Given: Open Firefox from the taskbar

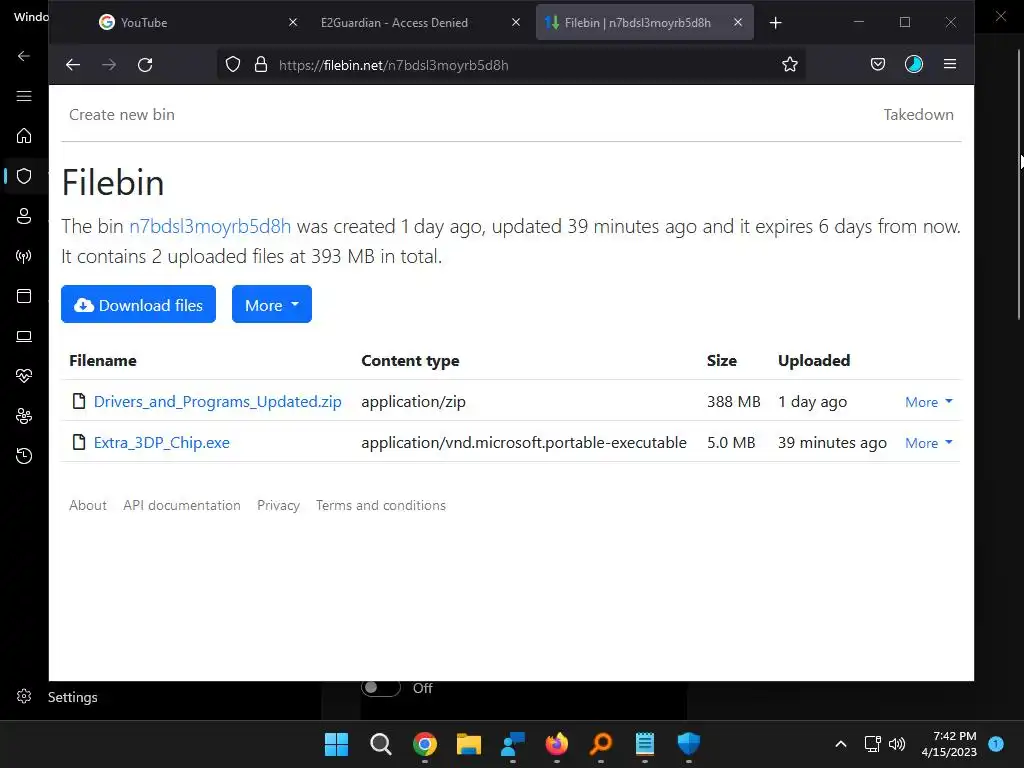Looking at the screenshot, I should point(556,744).
